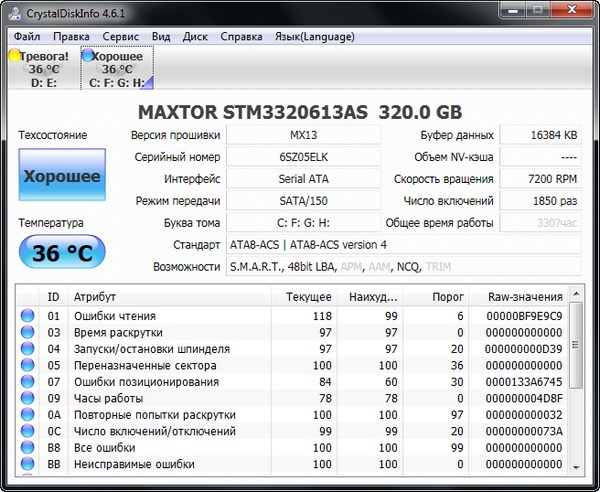Open the Справка menu
This screenshot has height=492, width=600.
(241, 36)
